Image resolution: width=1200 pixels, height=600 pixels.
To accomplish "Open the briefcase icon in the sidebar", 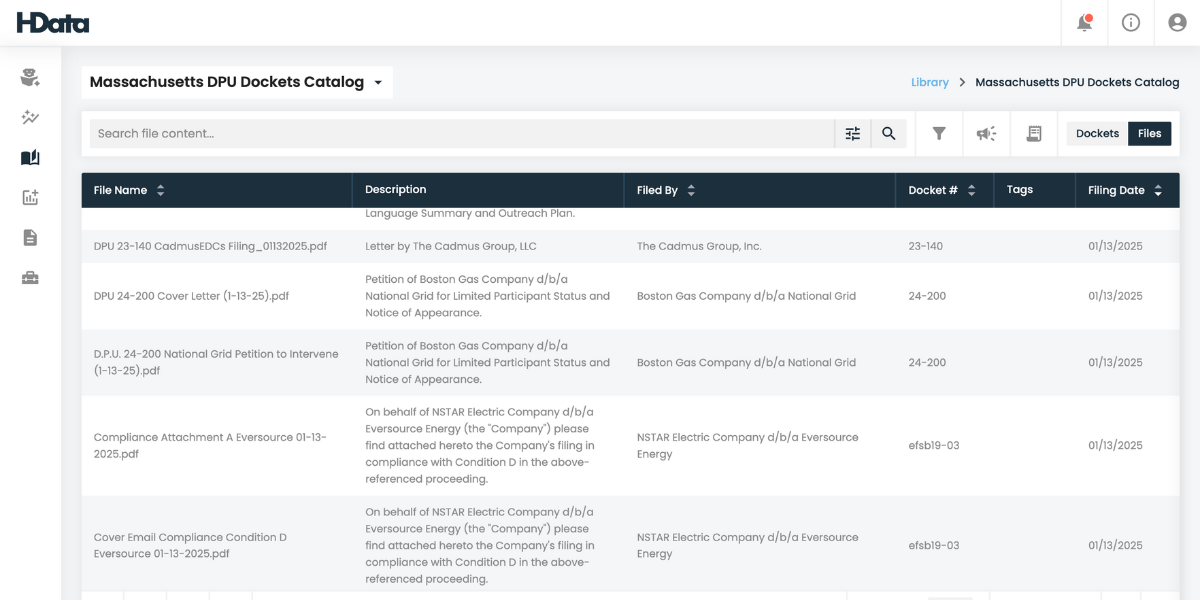I will coord(30,277).
